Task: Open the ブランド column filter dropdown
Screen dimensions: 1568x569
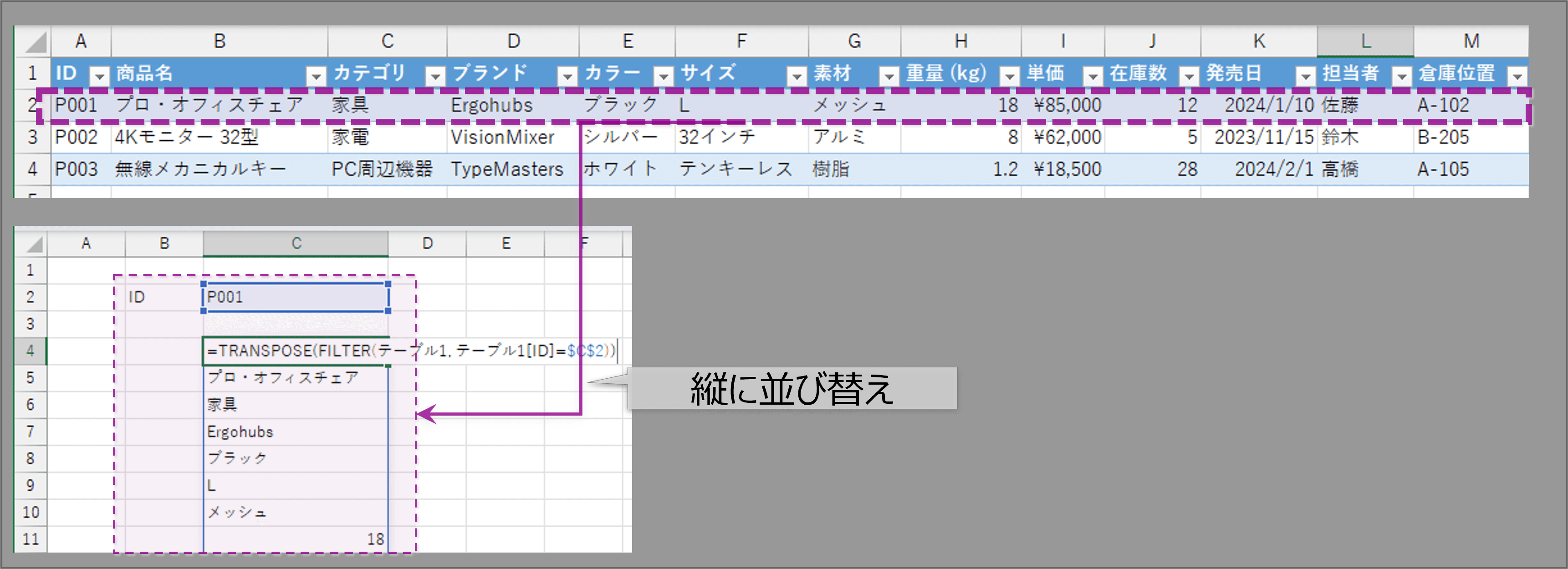Action: [567, 76]
